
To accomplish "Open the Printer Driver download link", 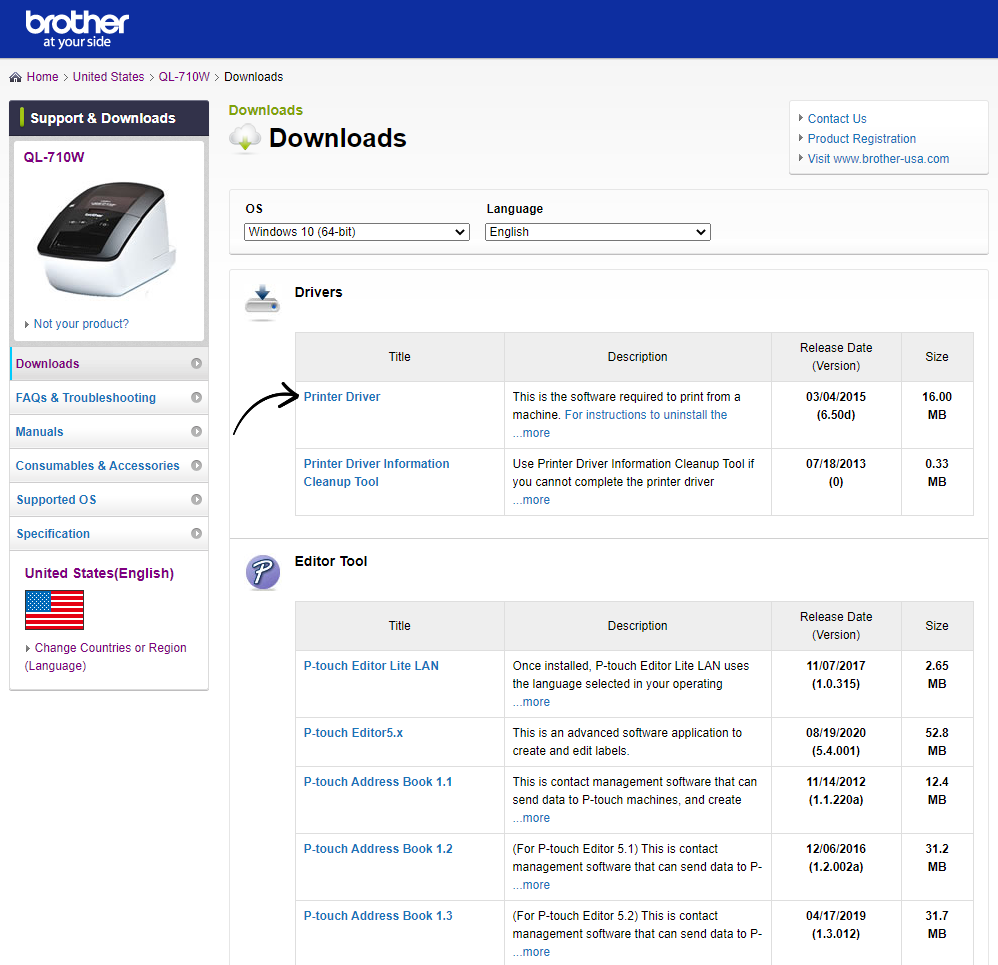I will pos(342,397).
